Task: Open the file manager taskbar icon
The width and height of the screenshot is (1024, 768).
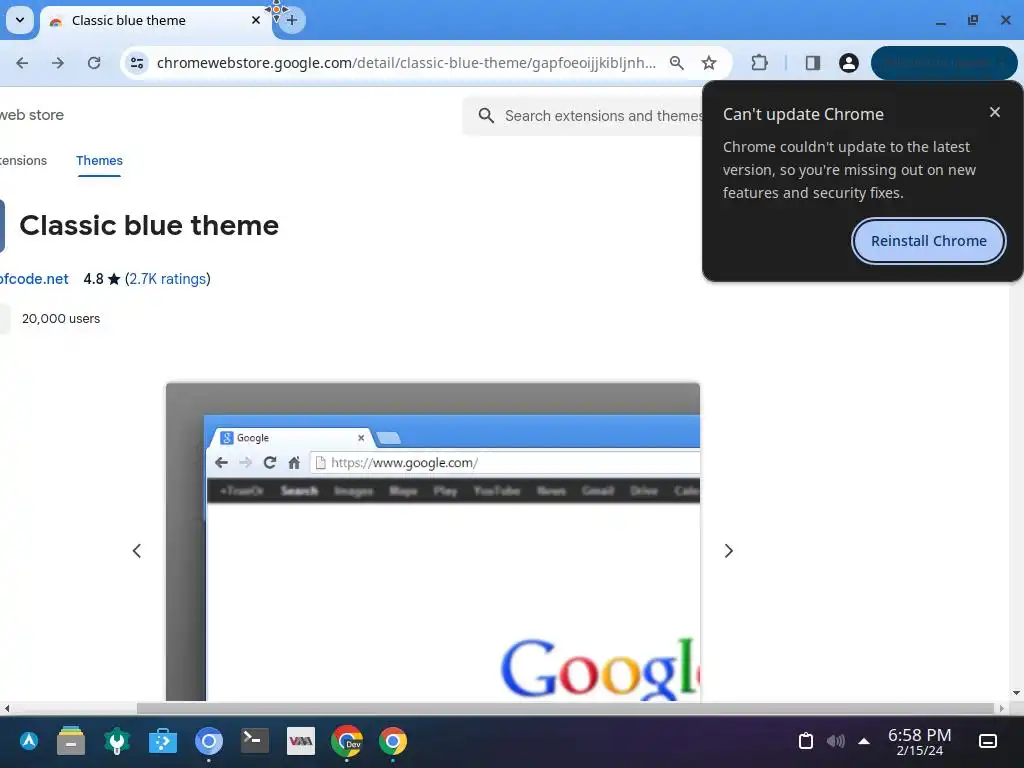Action: (x=71, y=741)
